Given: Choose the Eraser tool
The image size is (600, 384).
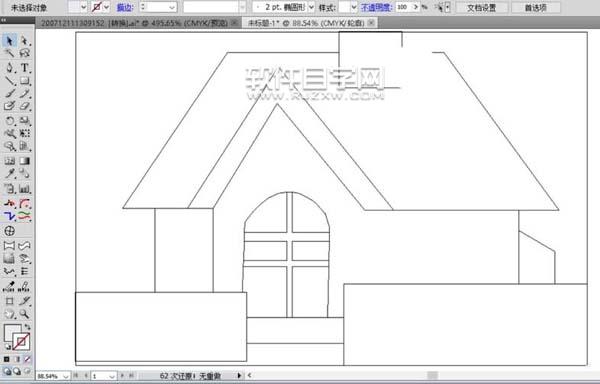Looking at the screenshot, I should pos(24,106).
